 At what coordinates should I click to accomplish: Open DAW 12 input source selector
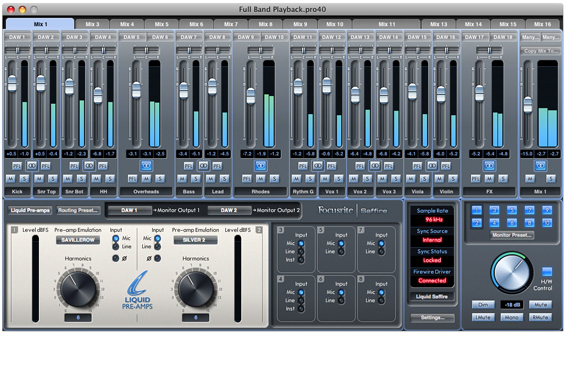332,37
